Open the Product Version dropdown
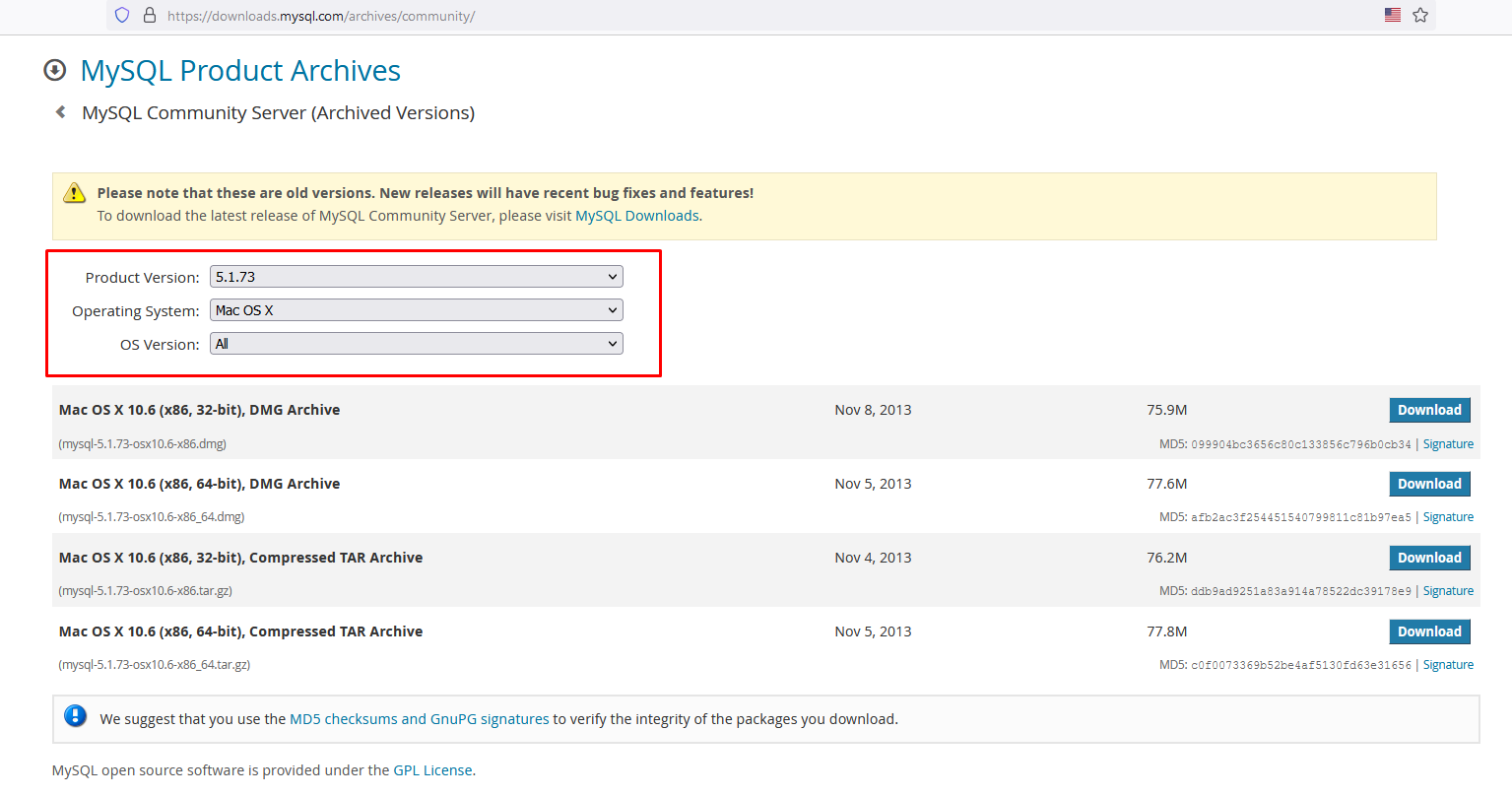 click(416, 277)
